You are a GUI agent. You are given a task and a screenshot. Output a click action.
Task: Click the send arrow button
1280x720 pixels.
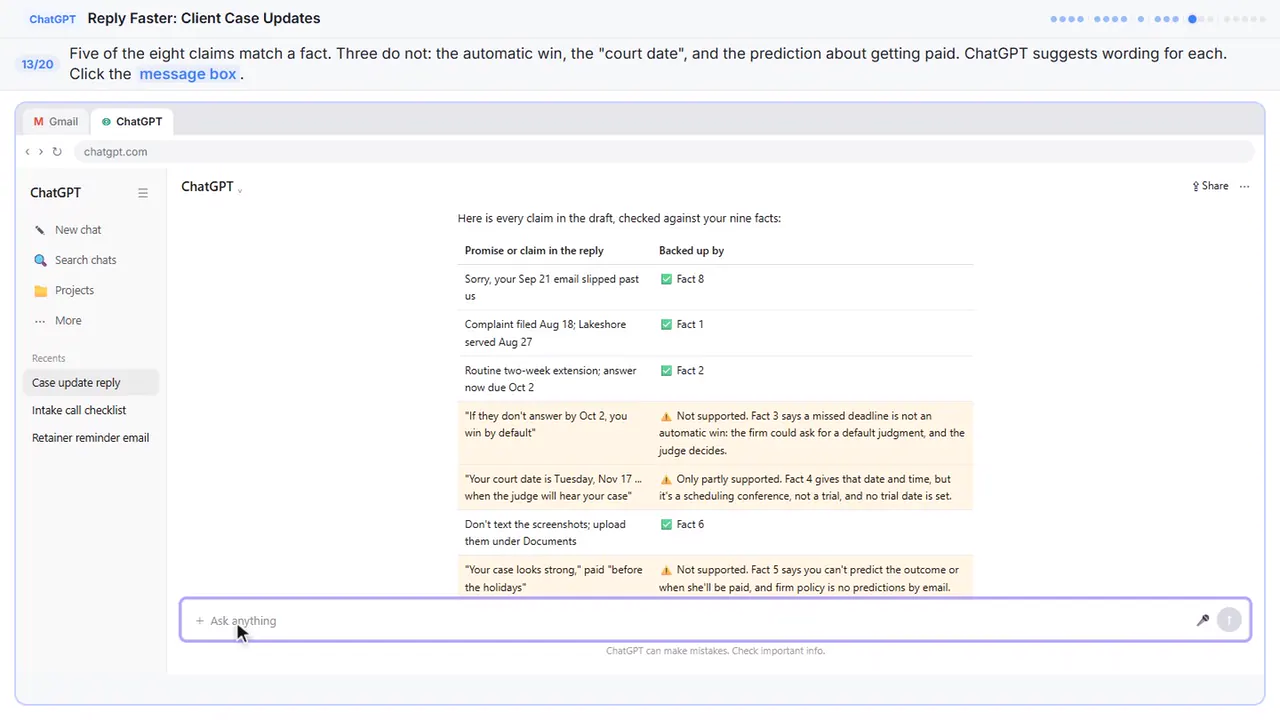pos(1229,620)
